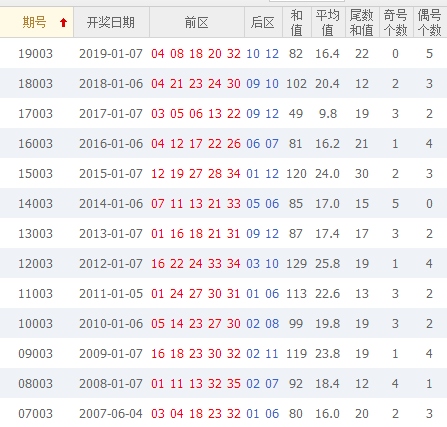
Task: Click back numbers 06 07 in row 16003
Action: pos(263,144)
